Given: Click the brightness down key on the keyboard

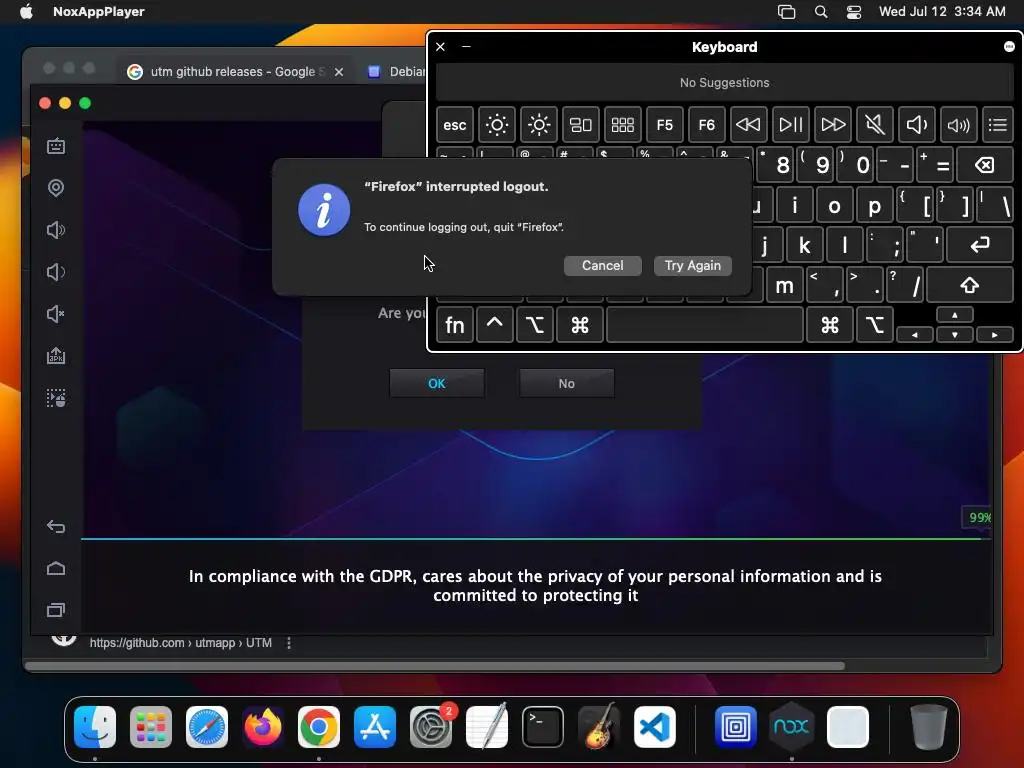Looking at the screenshot, I should pos(496,125).
